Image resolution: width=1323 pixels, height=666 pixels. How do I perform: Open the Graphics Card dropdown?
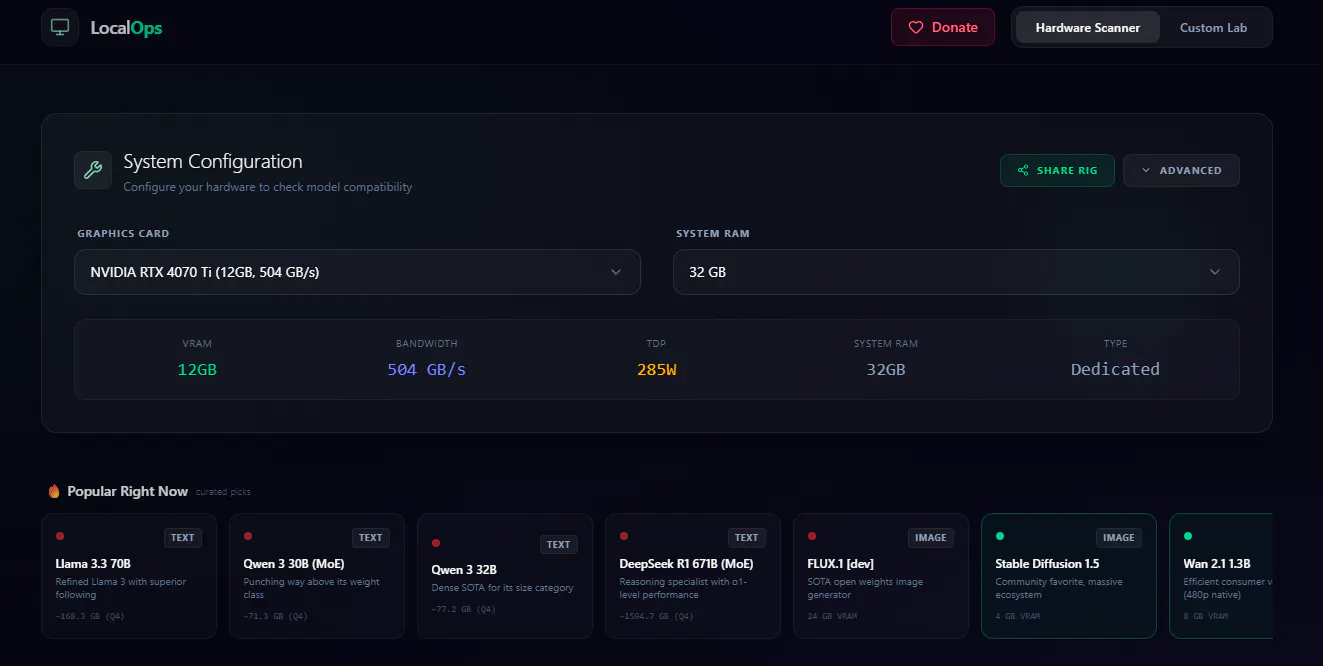[357, 272]
